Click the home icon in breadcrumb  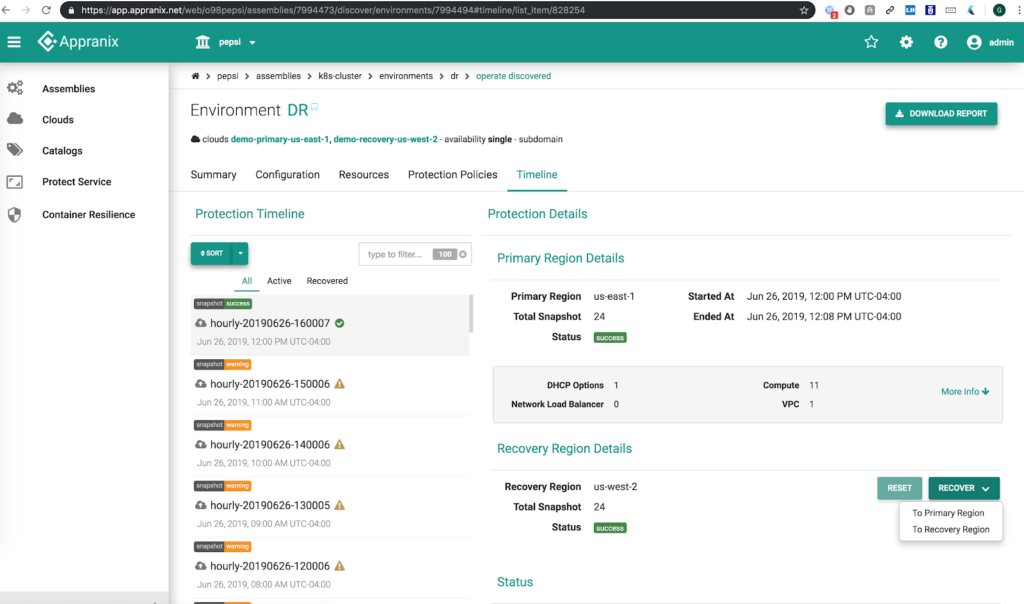[195, 76]
